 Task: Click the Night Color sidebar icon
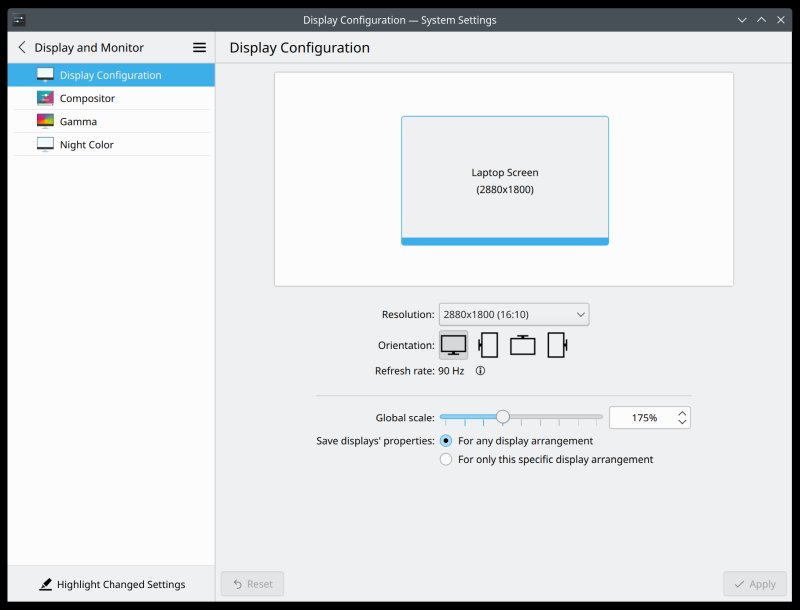point(44,143)
